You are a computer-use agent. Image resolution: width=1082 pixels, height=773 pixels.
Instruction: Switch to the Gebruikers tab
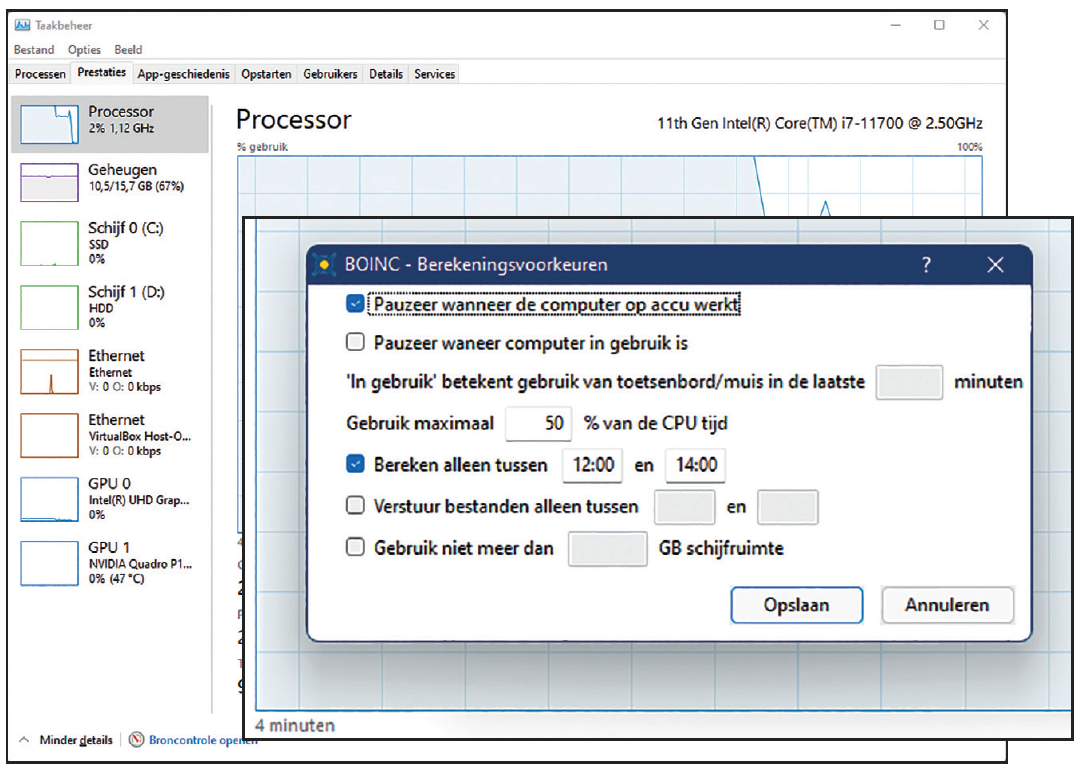pos(331,74)
